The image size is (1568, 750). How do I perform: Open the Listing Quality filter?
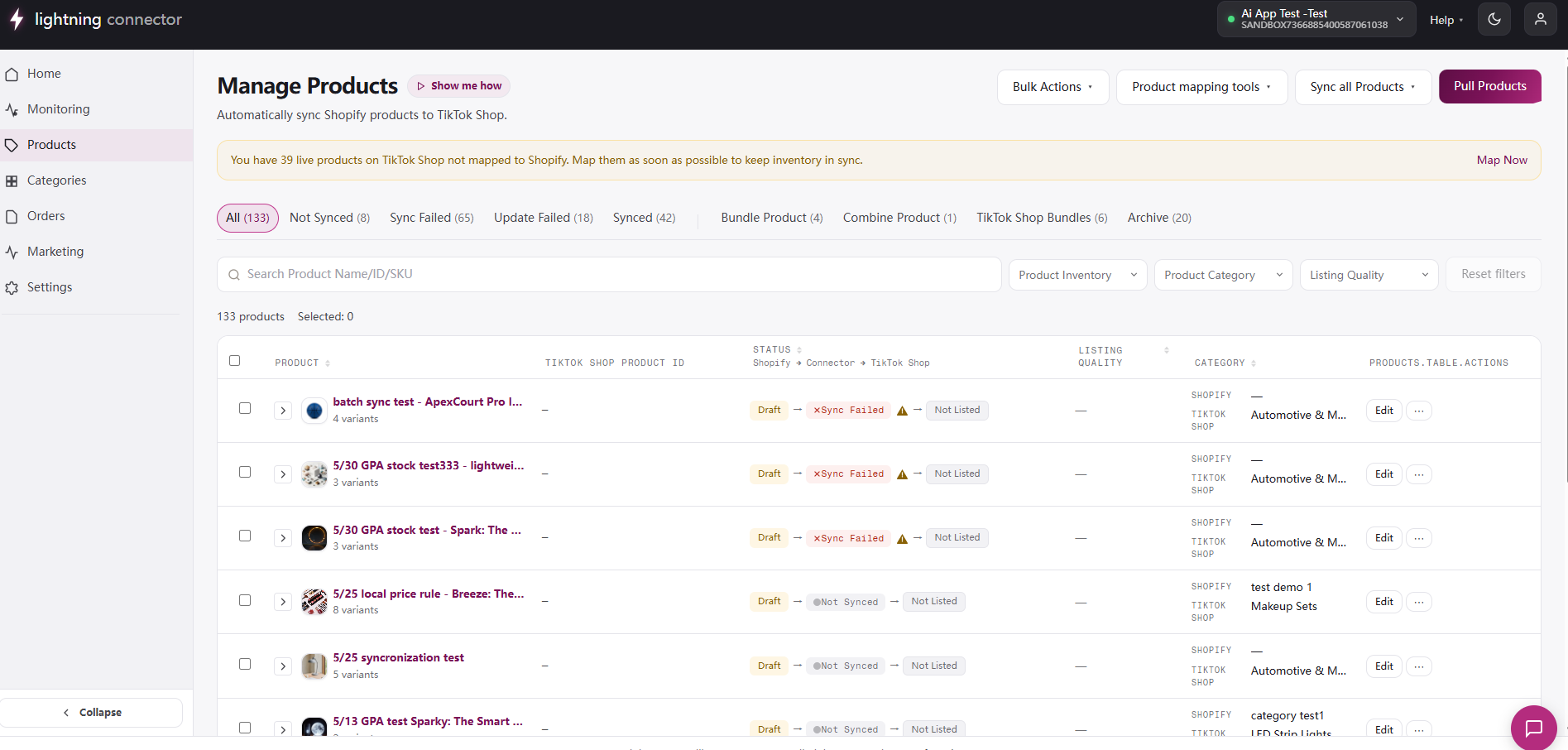point(1369,275)
